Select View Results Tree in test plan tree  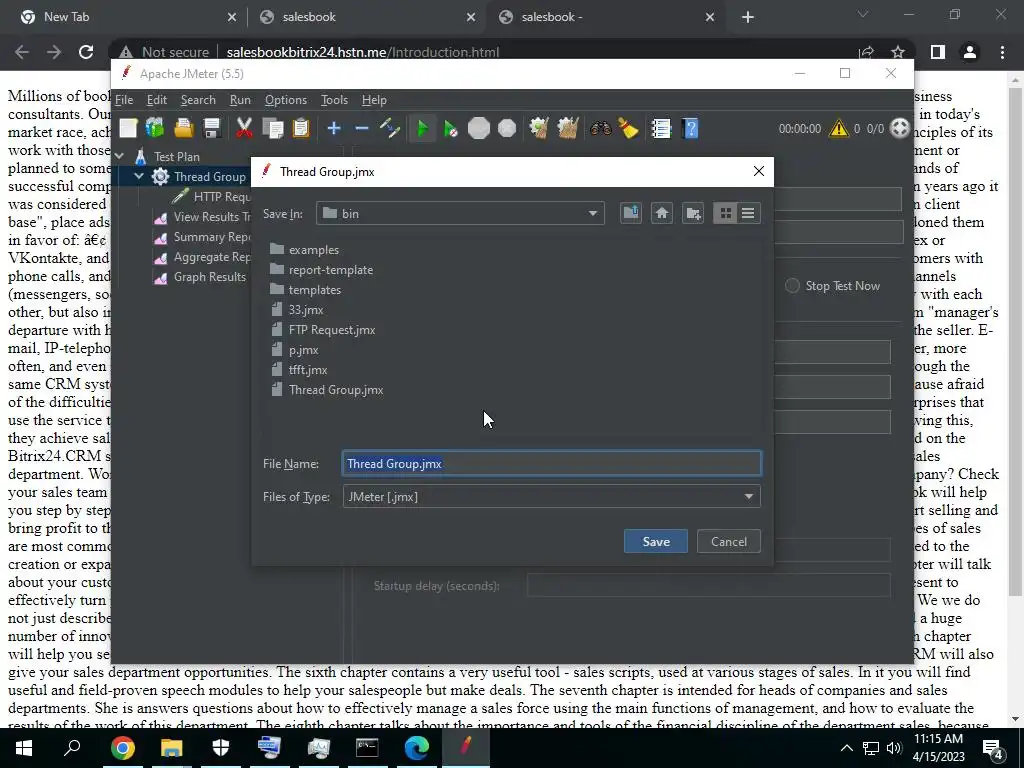click(x=202, y=217)
